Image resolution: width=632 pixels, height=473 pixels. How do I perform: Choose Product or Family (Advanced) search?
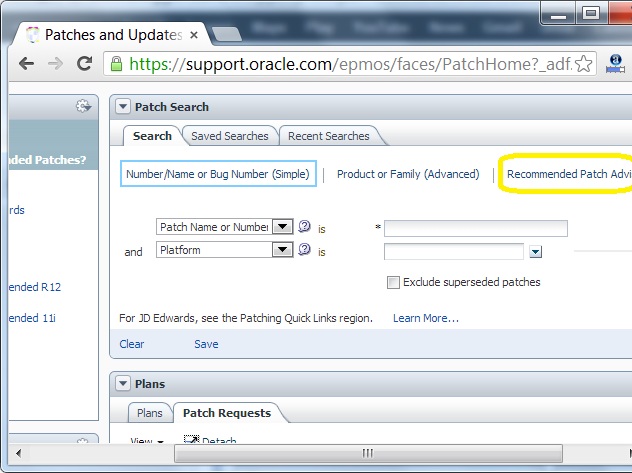[x=408, y=174]
